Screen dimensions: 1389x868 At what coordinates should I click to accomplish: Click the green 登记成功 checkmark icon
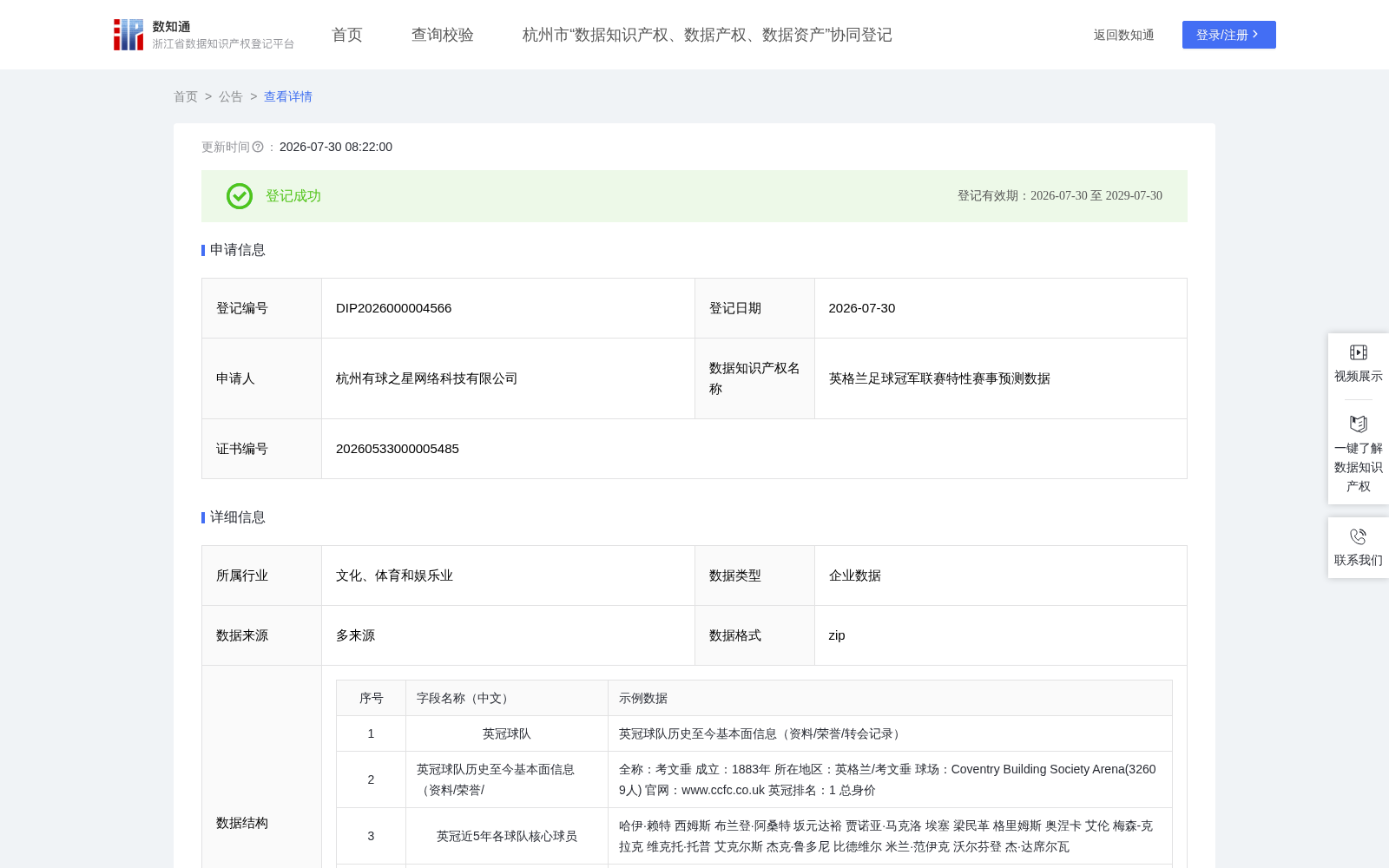[240, 196]
